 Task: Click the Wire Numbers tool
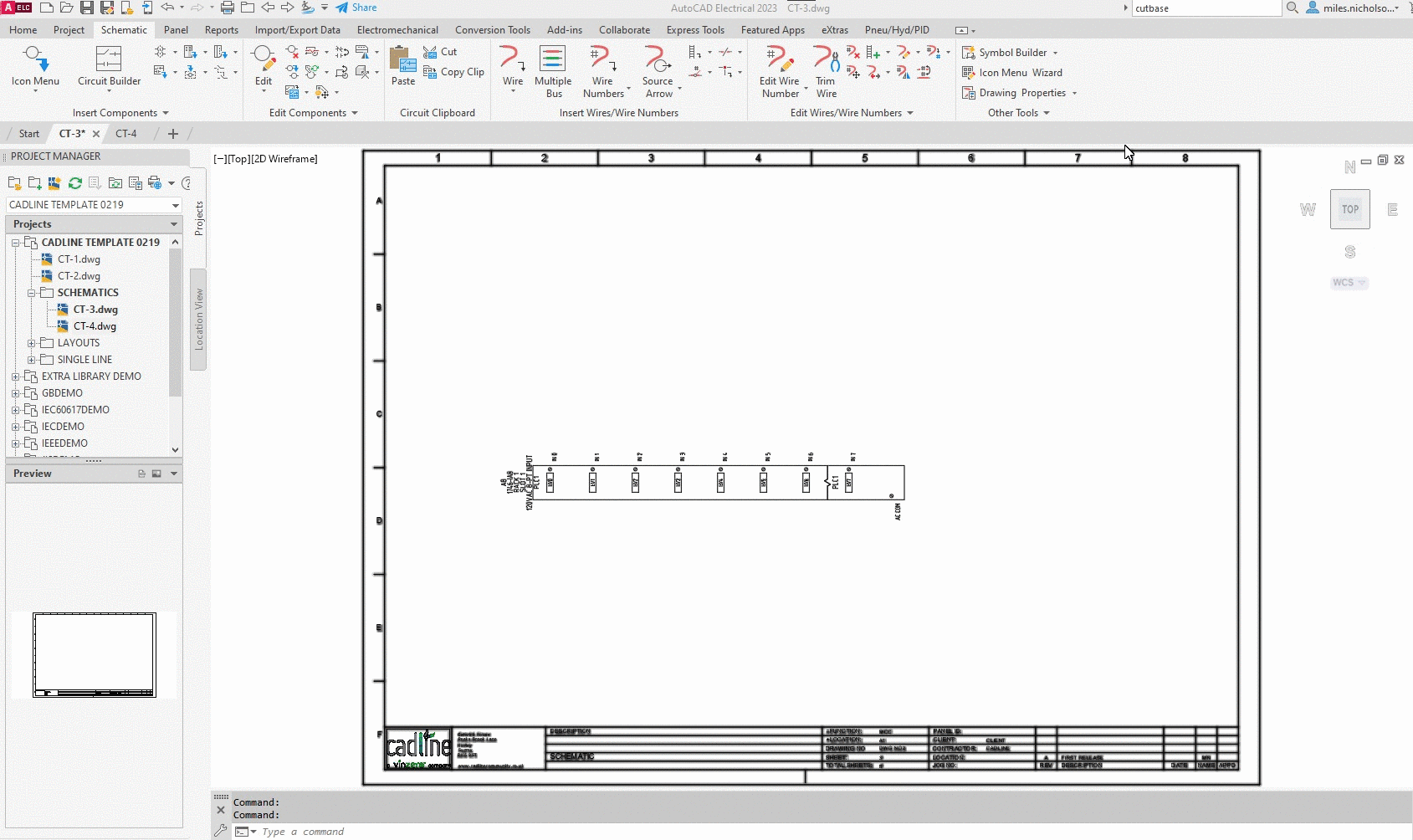[x=603, y=72]
